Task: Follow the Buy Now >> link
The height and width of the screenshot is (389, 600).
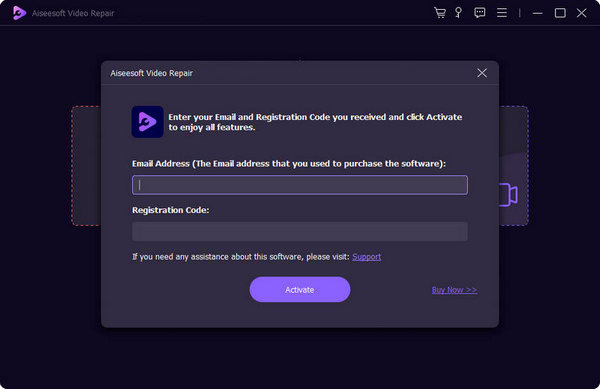Action: [454, 290]
